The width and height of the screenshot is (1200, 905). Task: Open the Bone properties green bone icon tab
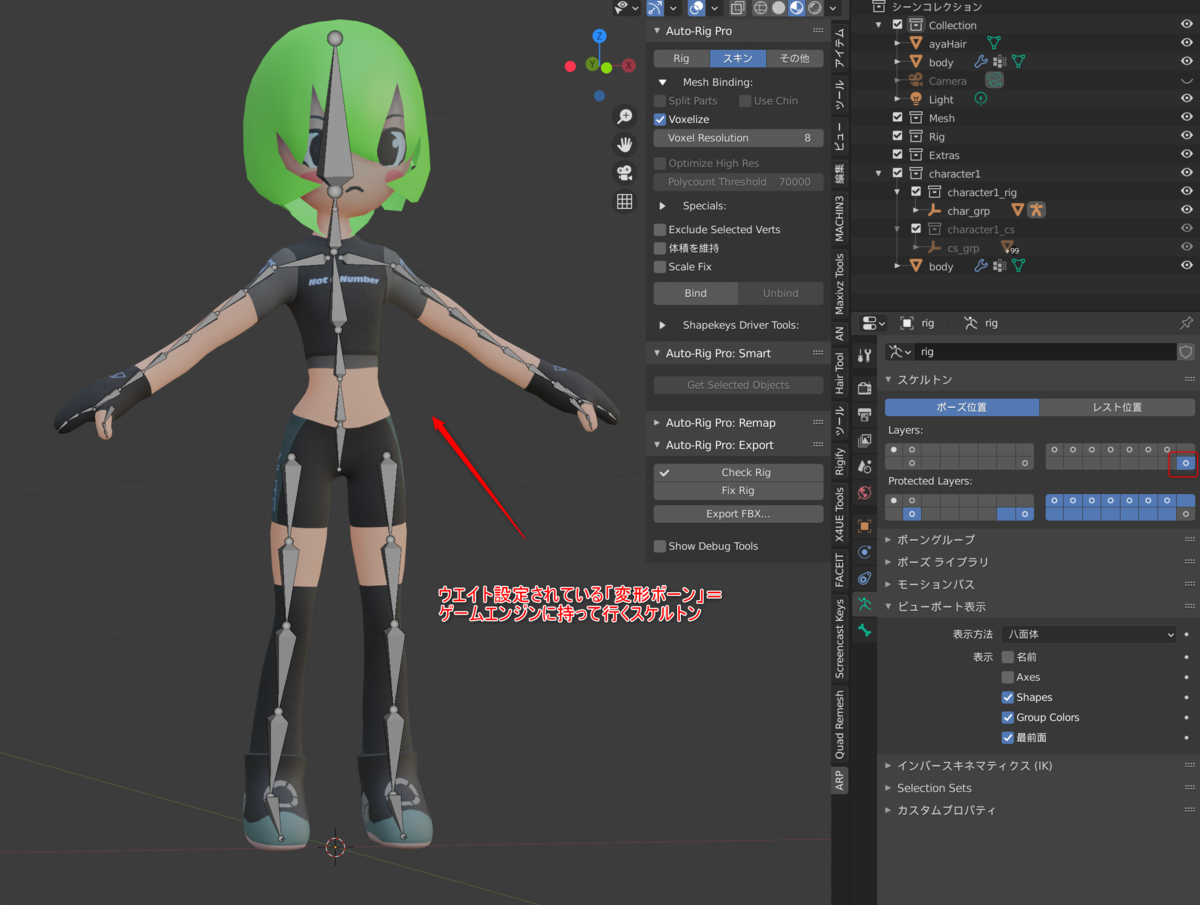[x=864, y=631]
